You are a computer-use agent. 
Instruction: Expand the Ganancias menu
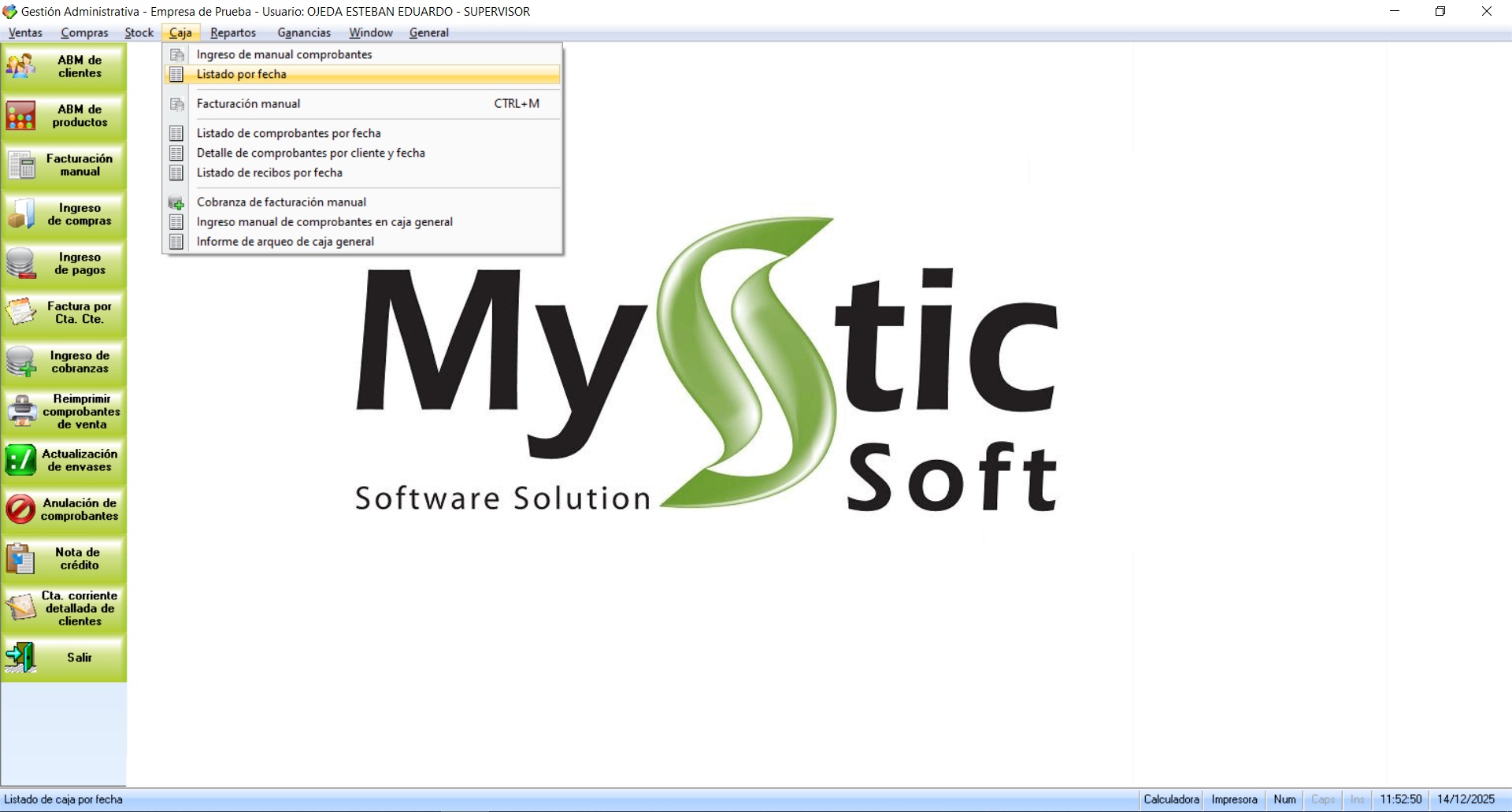304,32
